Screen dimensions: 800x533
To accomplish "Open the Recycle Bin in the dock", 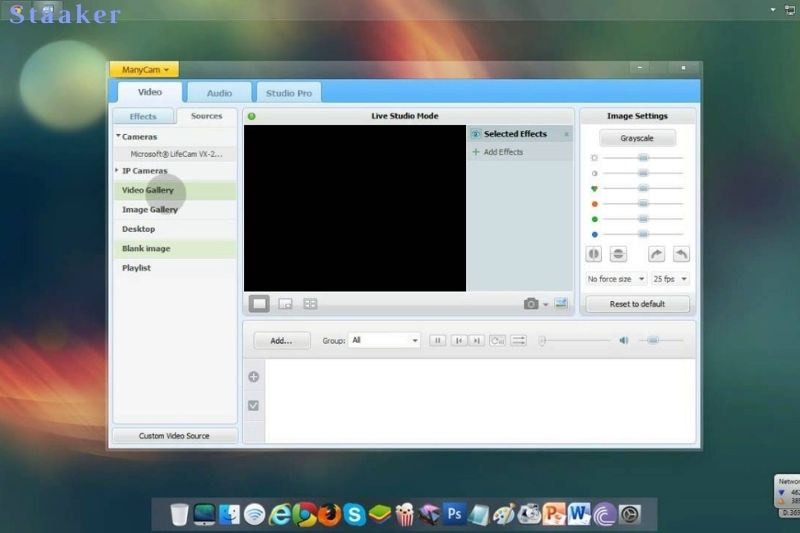I will 179,514.
